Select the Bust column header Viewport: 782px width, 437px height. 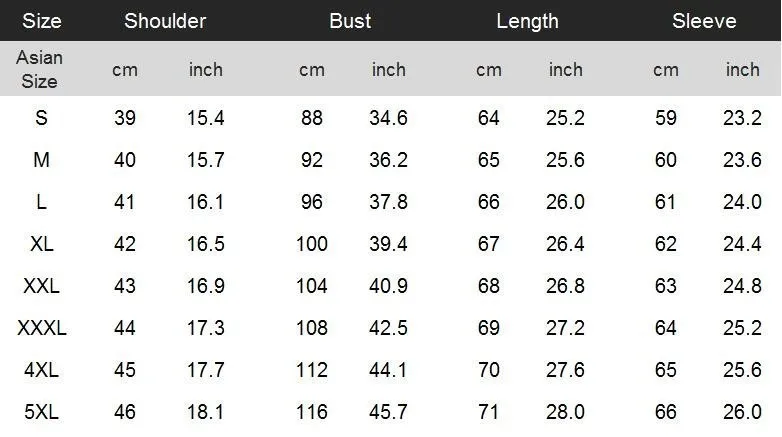pos(350,21)
